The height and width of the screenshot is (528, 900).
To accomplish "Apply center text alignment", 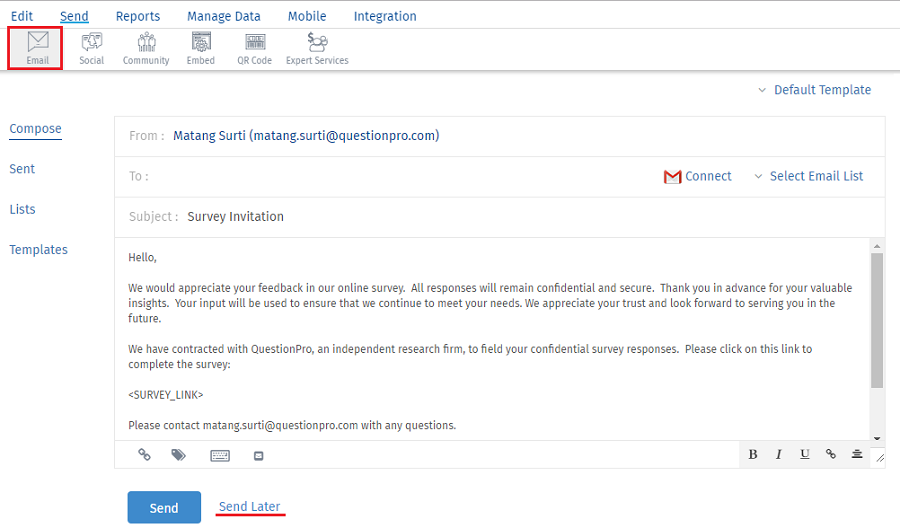I will coord(857,454).
